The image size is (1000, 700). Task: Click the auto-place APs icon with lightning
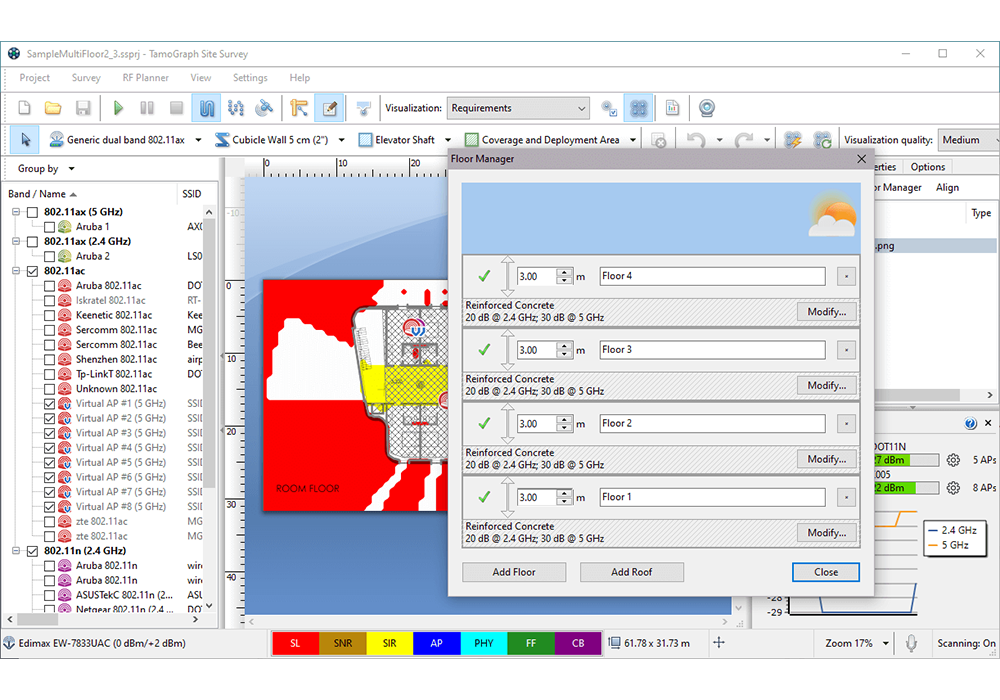793,140
